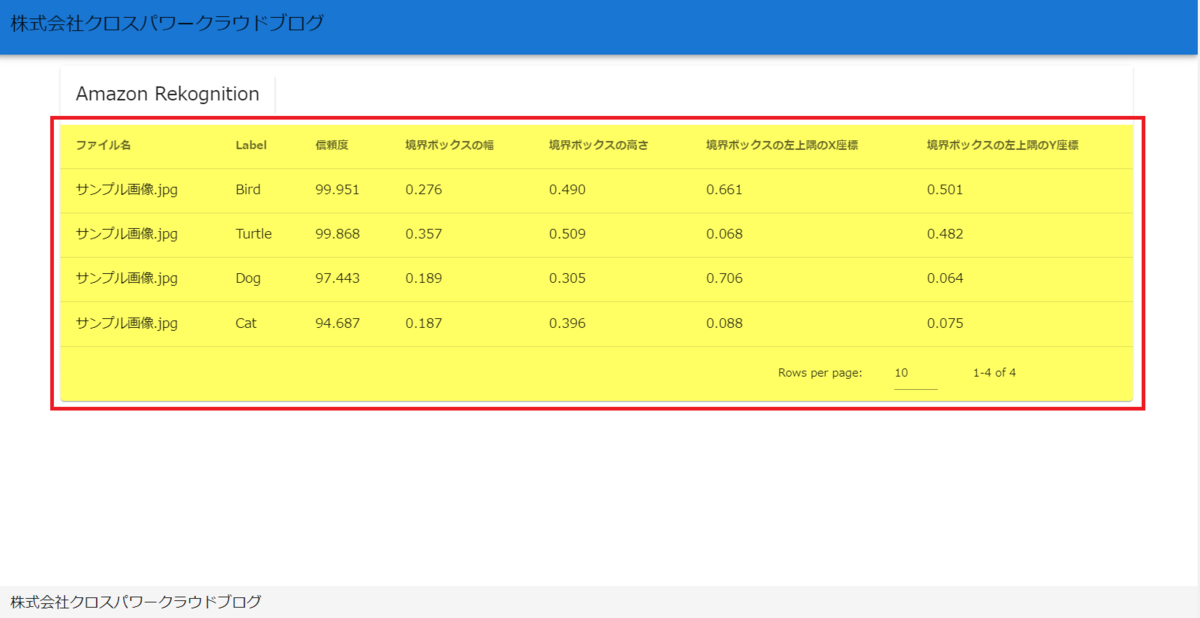Viewport: 1200px width, 618px height.
Task: Click the confidence value 94.687
Action: (337, 323)
